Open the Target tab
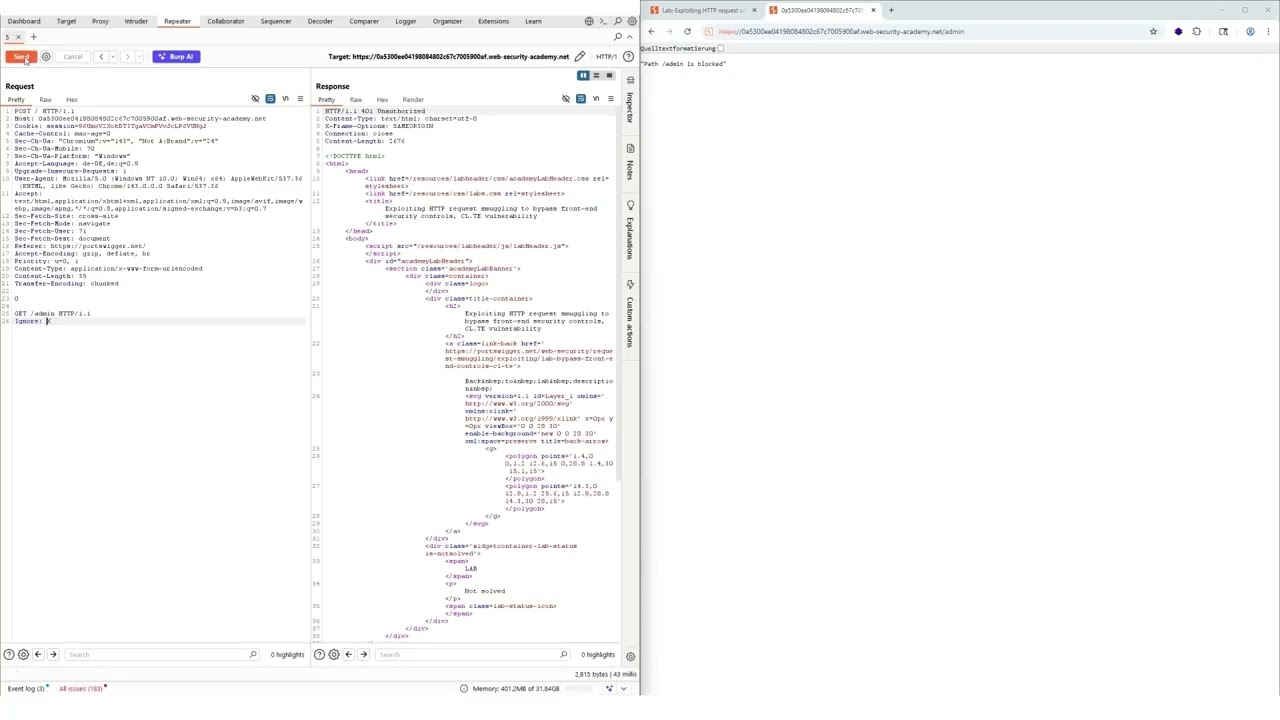The width and height of the screenshot is (1280, 720). 66,21
